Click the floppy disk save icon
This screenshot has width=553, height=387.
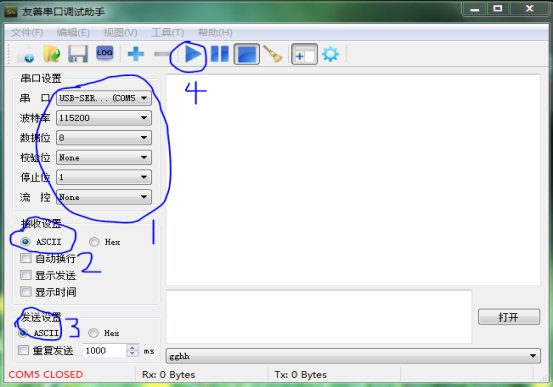click(78, 54)
